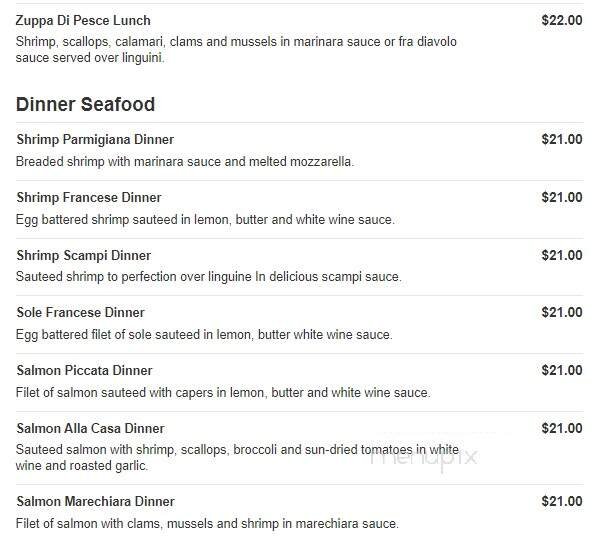603x540 pixels.
Task: Click the Dinner Seafood section heading
Action: pos(86,104)
